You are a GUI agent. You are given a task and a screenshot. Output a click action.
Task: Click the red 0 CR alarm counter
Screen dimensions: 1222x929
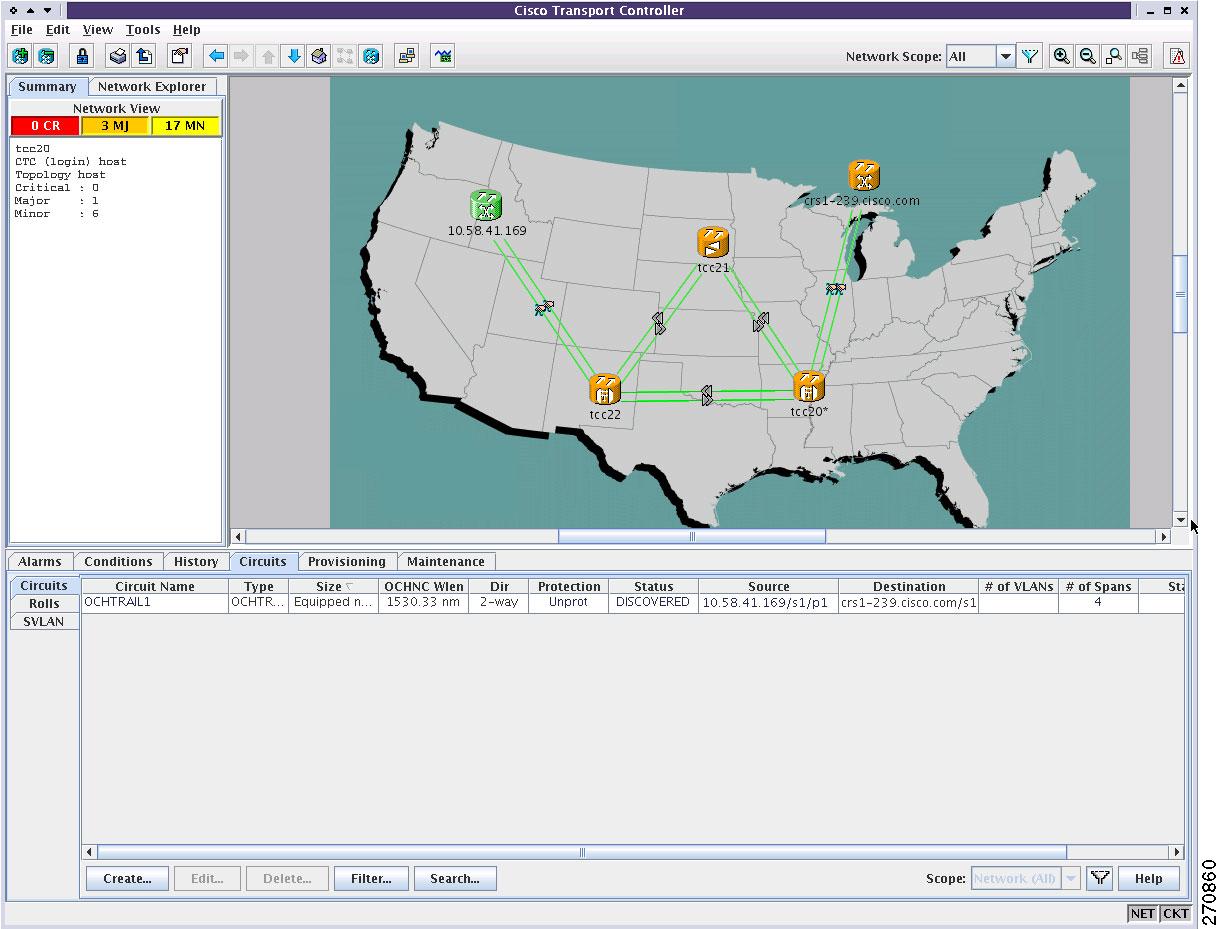point(45,126)
